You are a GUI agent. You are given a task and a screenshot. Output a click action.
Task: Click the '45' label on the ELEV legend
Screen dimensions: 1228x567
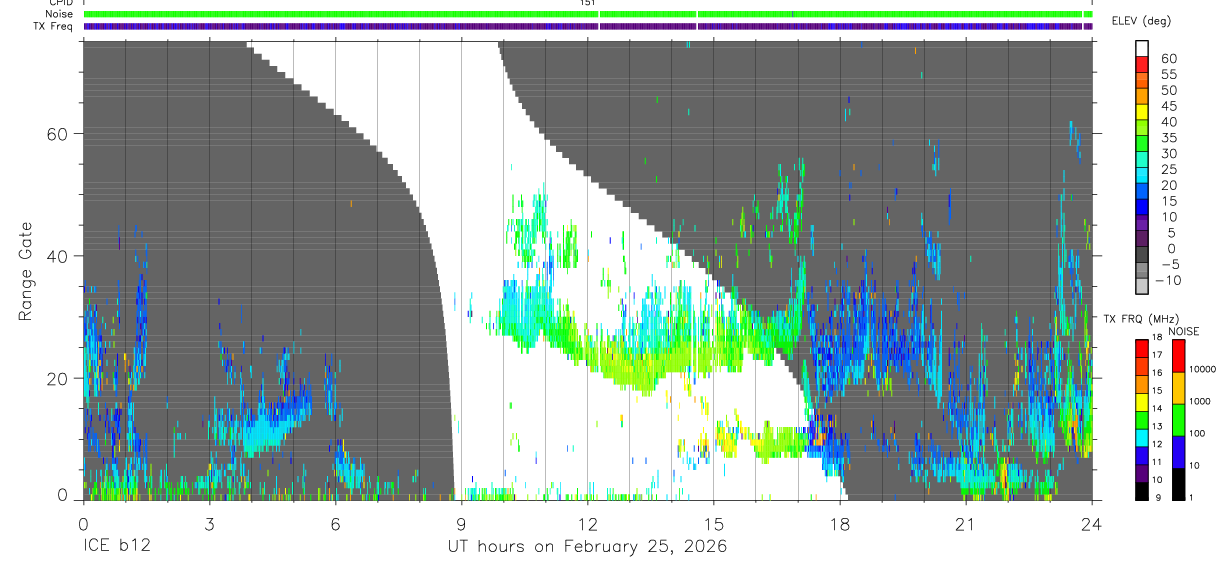(1169, 106)
